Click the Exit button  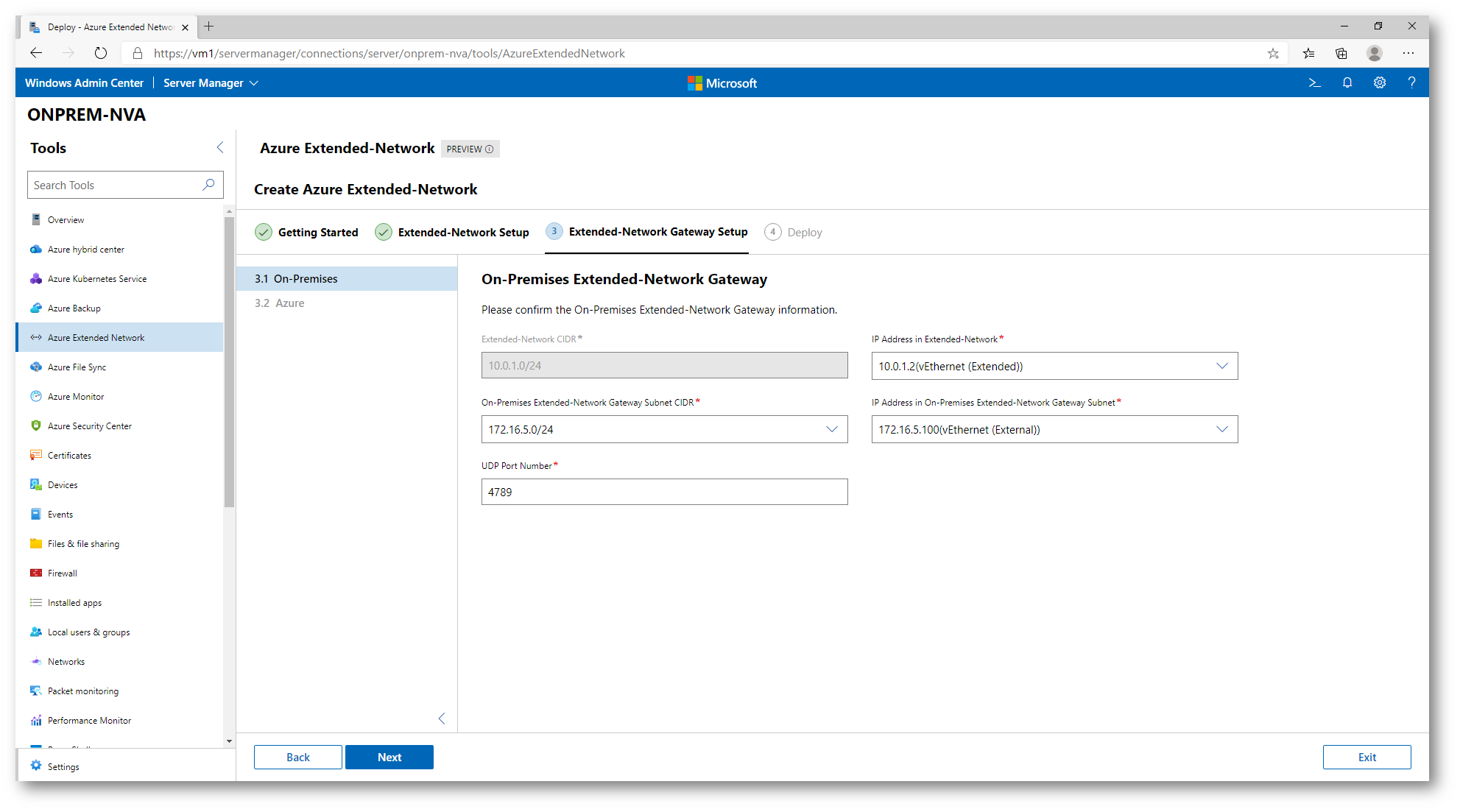(1366, 757)
